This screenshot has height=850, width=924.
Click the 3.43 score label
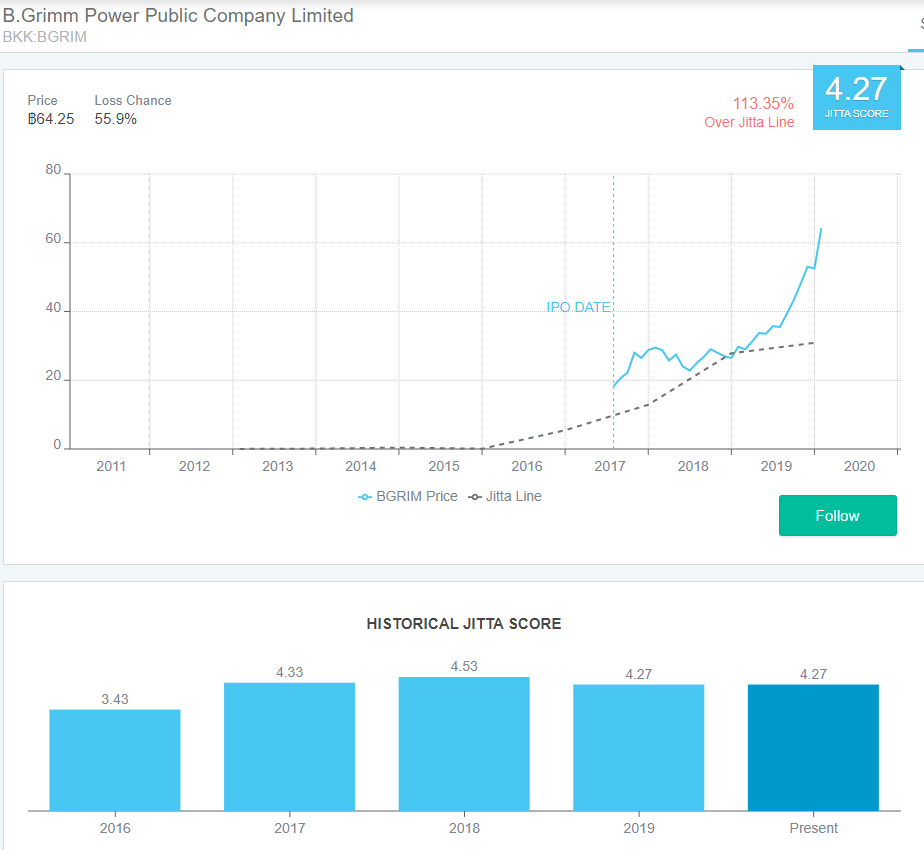[x=115, y=699]
